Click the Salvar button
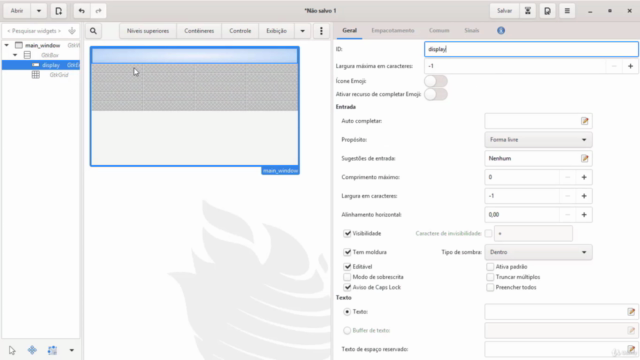Image resolution: width=640 pixels, height=360 pixels. click(504, 11)
